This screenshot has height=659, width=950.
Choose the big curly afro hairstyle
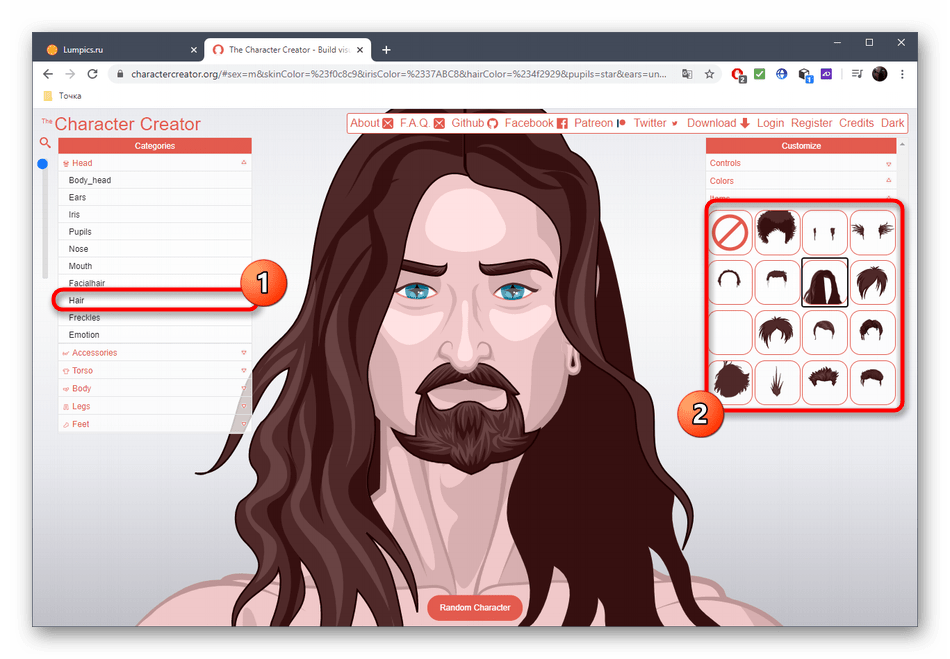778,232
